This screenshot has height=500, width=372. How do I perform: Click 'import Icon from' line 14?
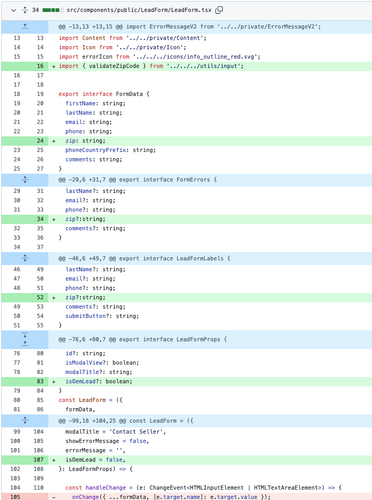pos(122,47)
